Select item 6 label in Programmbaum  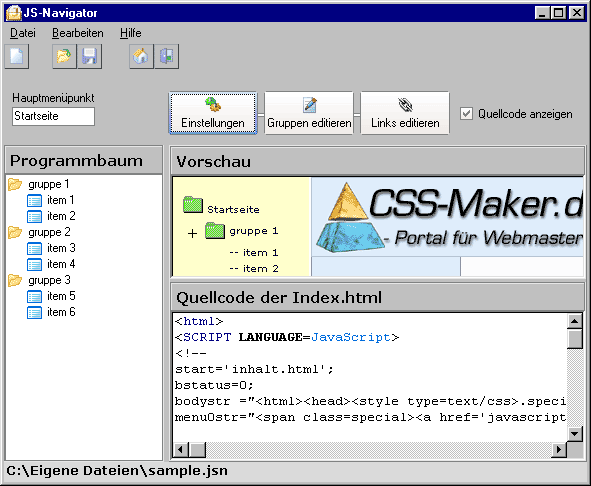click(x=61, y=312)
